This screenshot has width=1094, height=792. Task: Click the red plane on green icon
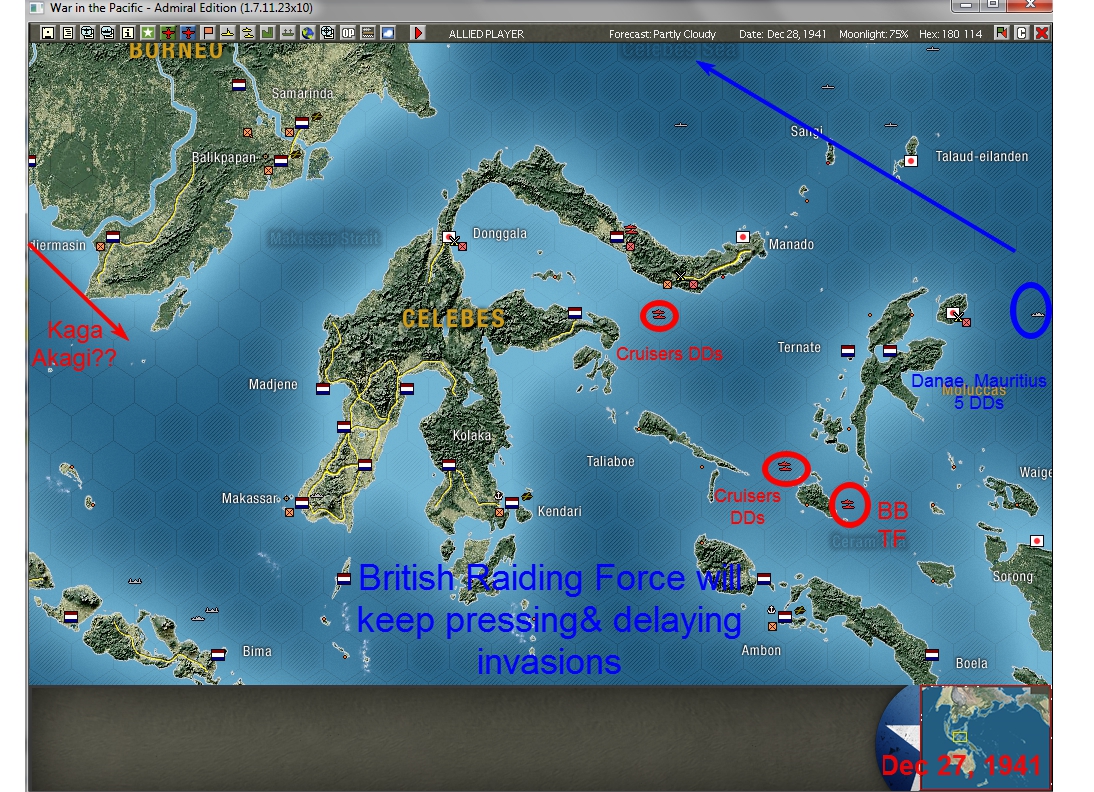[167, 33]
